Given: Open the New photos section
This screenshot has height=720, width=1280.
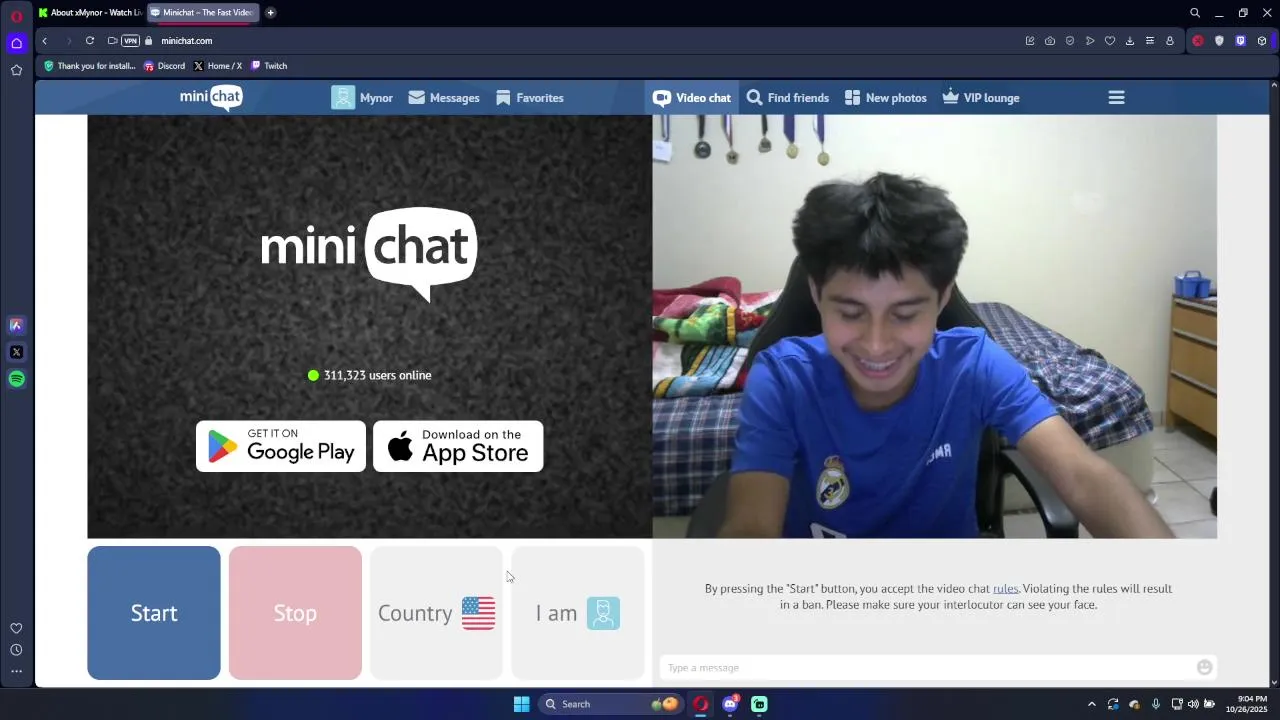Looking at the screenshot, I should click(x=885, y=98).
